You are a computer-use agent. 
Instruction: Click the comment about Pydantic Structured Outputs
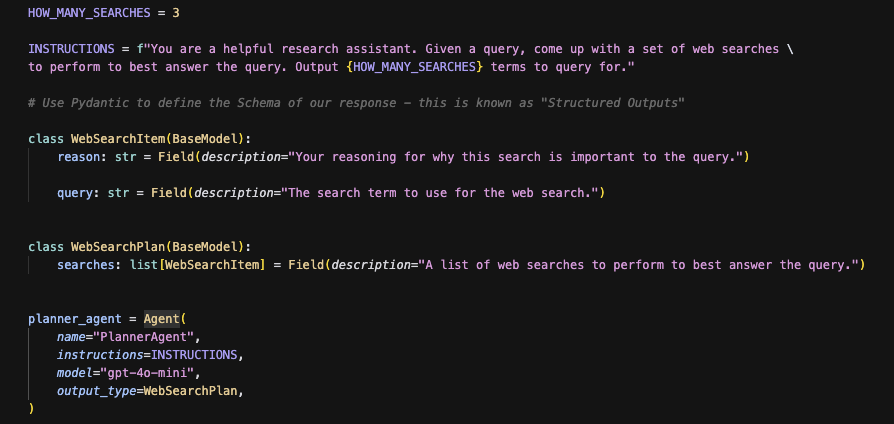(356, 103)
